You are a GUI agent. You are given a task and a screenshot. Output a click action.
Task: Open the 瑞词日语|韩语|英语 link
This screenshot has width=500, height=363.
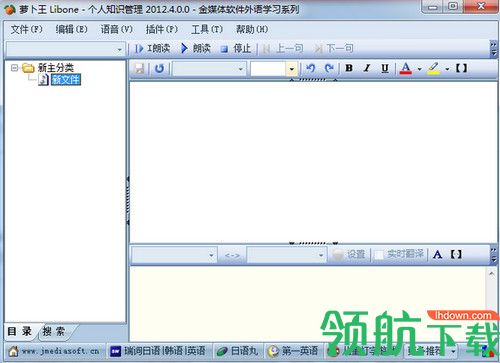point(158,351)
